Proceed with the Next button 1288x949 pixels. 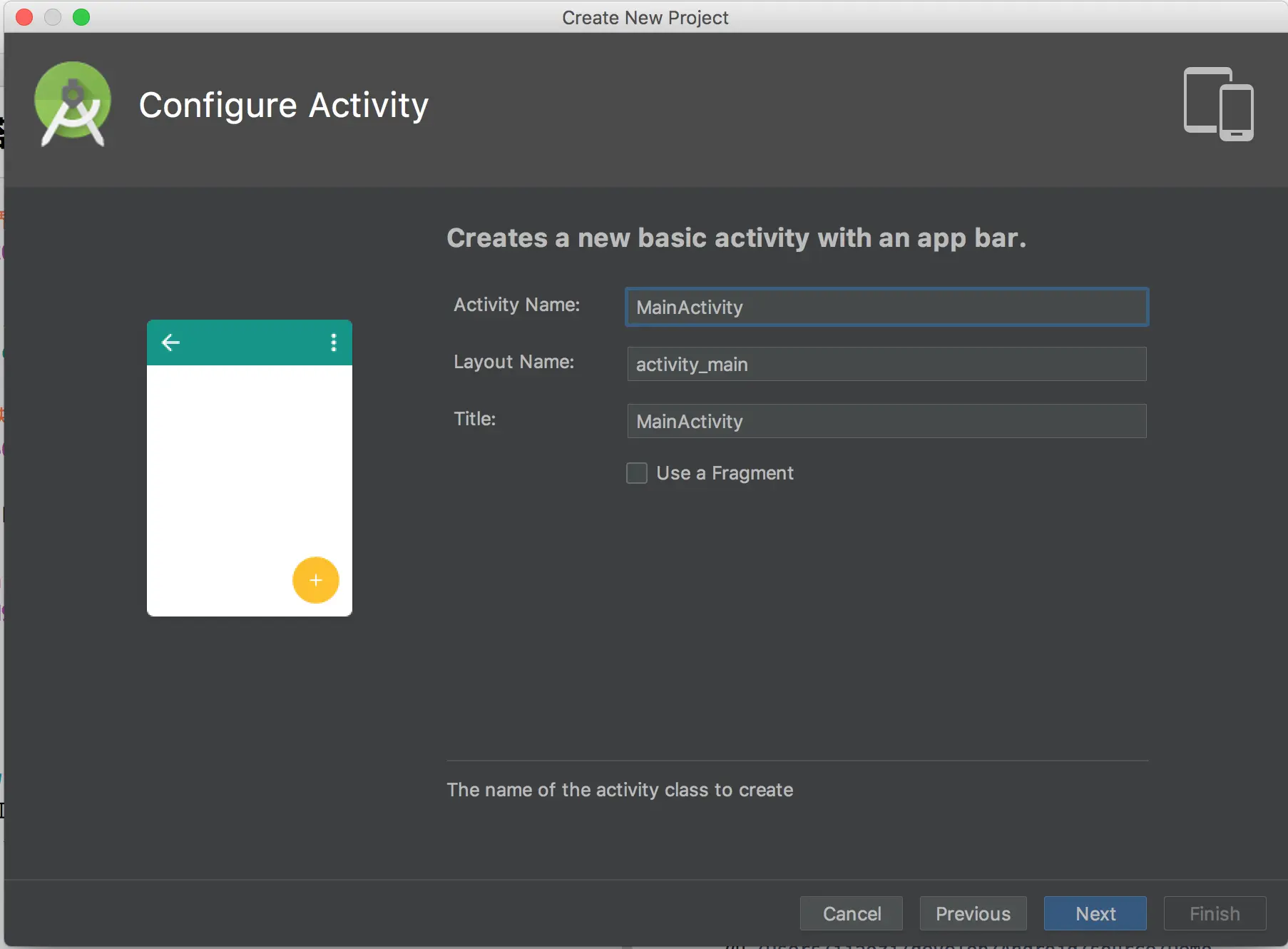coord(1095,913)
